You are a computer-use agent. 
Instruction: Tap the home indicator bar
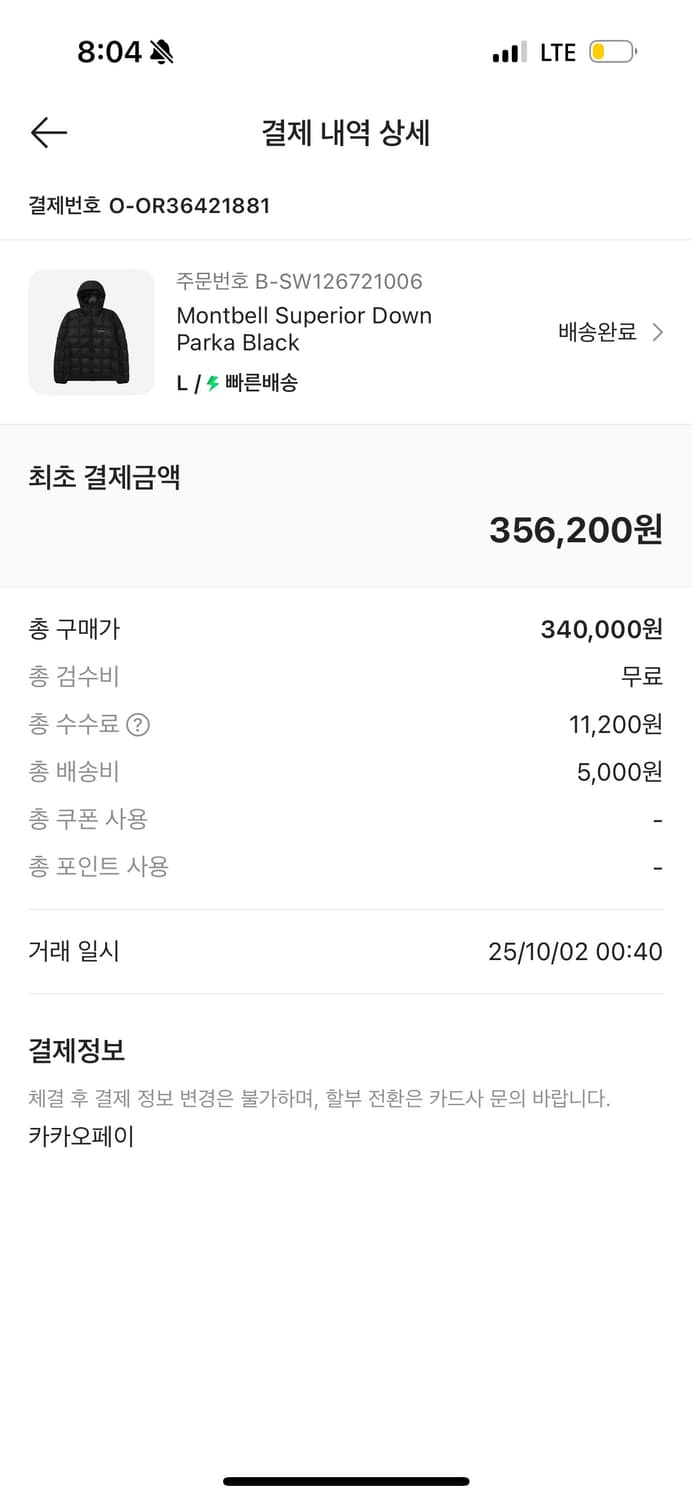point(346,1481)
